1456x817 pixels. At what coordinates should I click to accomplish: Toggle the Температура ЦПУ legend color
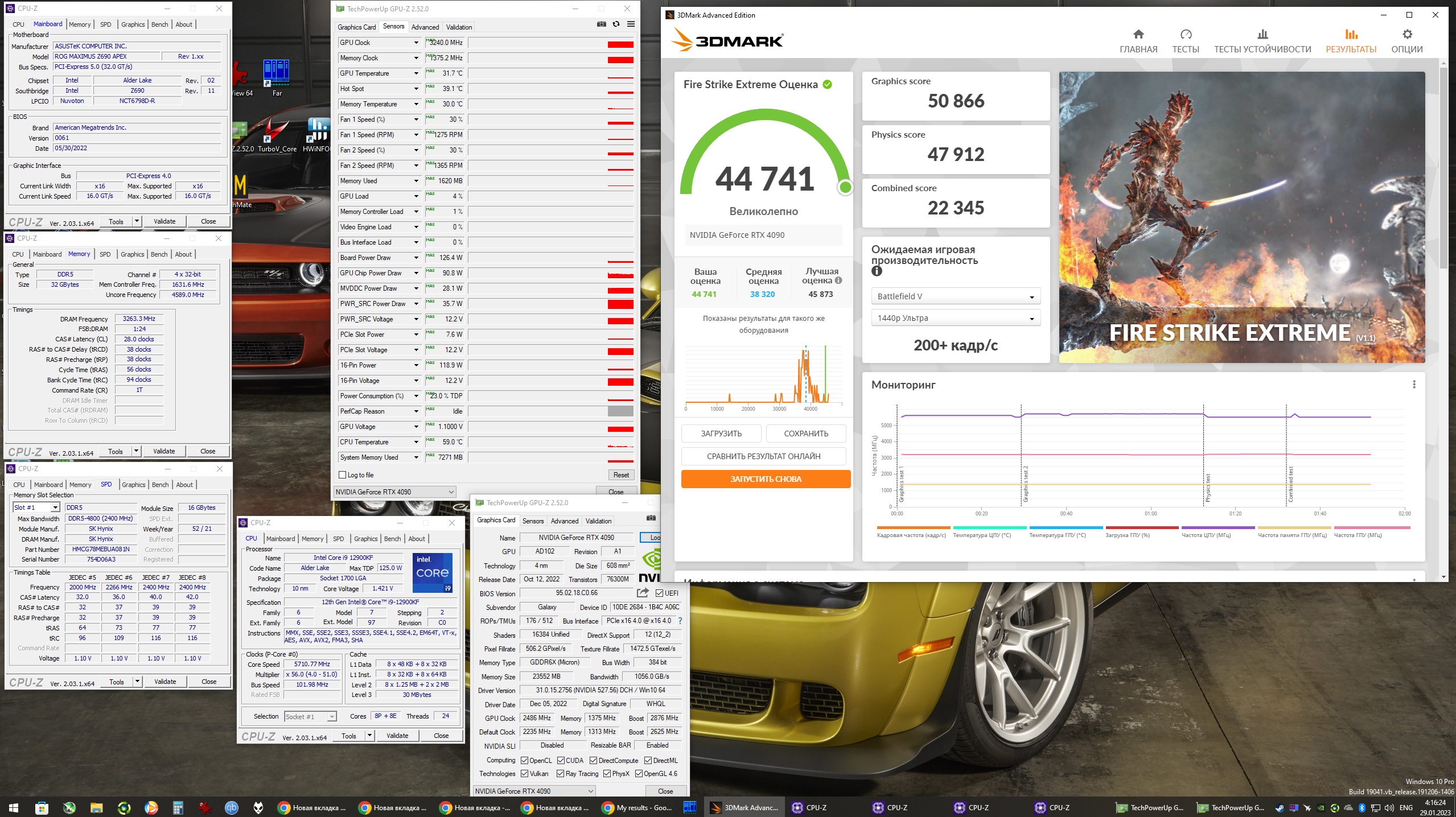point(989,527)
